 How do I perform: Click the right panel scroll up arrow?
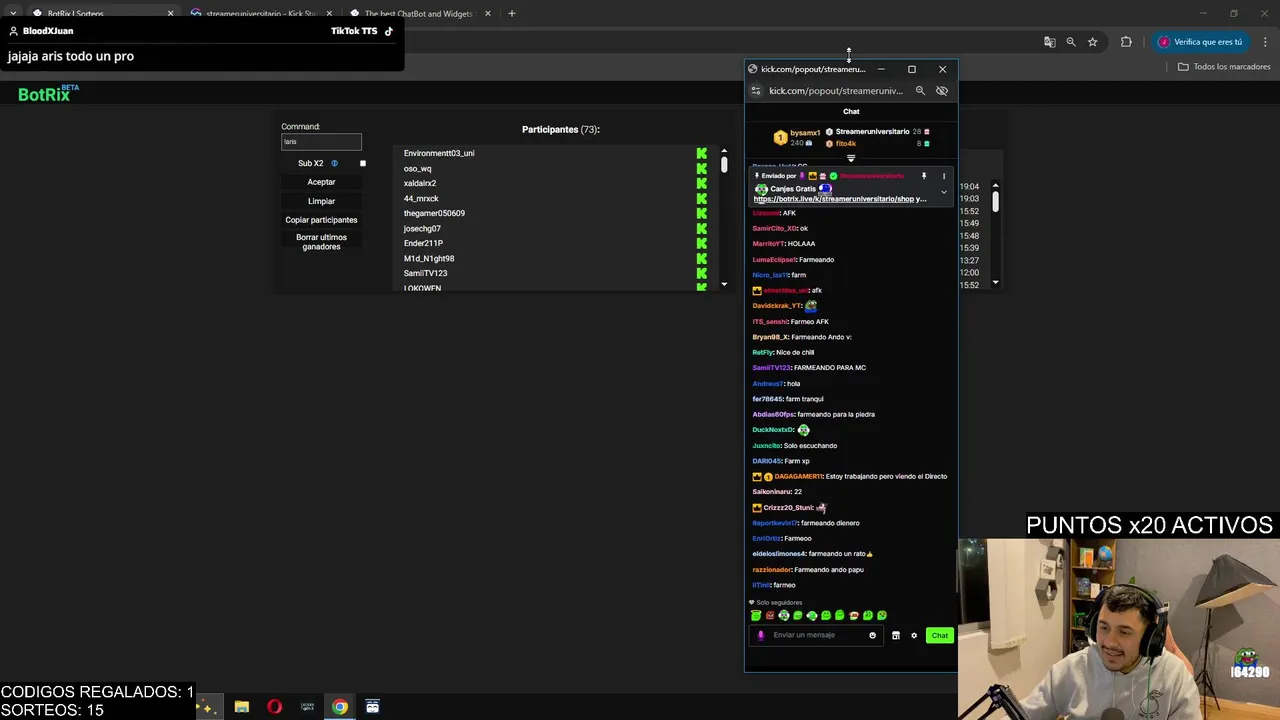pyautogui.click(x=995, y=185)
